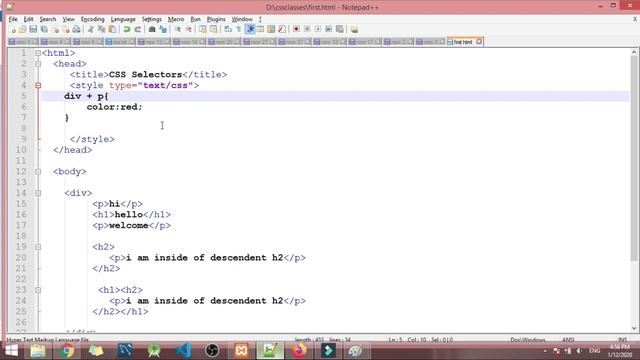Collapse the html fold marker on line 1
The image size is (640, 360).
coord(38,53)
